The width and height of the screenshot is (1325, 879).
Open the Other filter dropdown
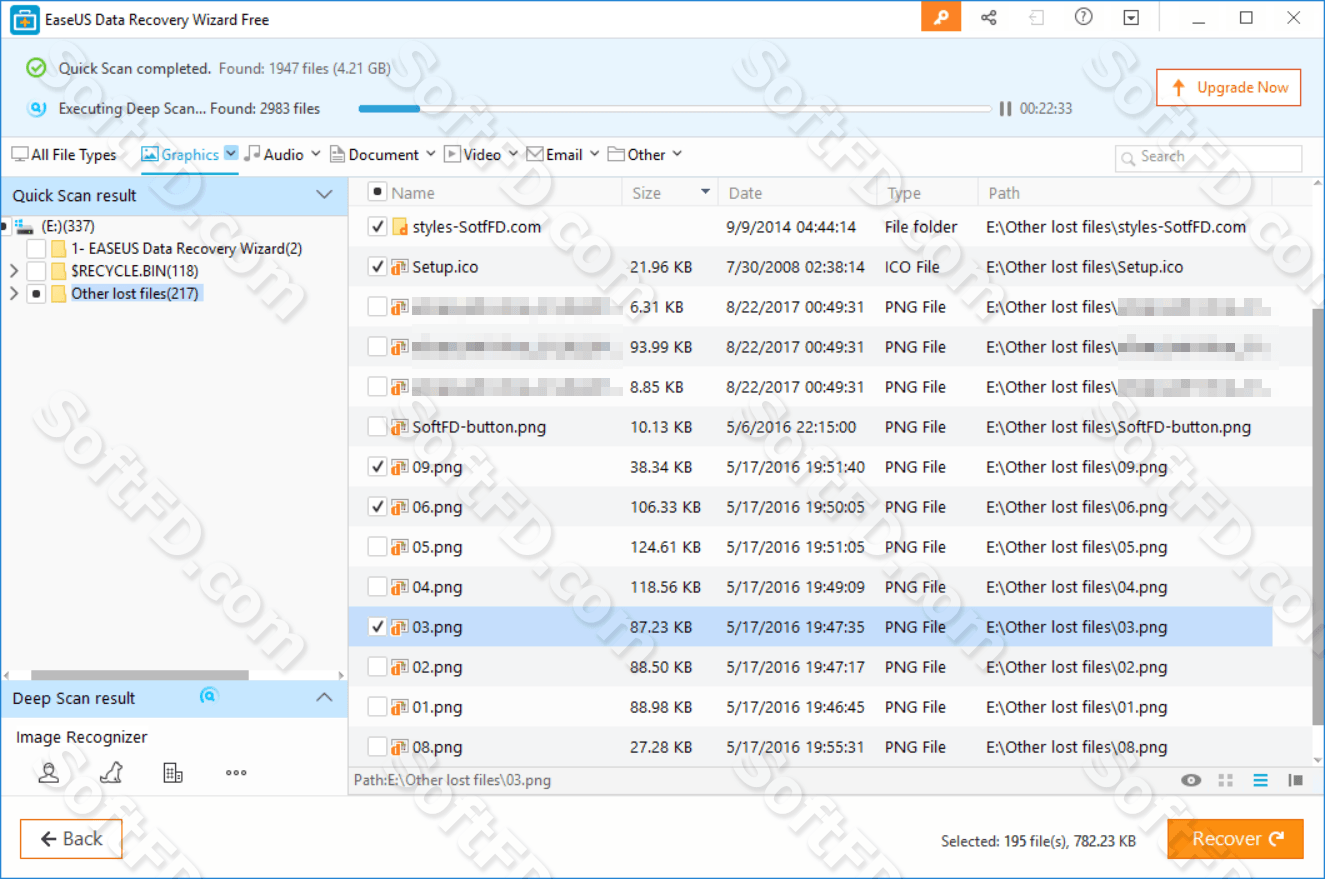[x=677, y=154]
